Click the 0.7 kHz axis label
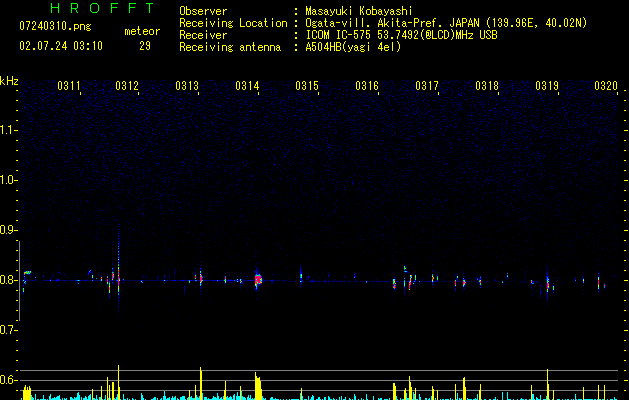 coord(9,330)
